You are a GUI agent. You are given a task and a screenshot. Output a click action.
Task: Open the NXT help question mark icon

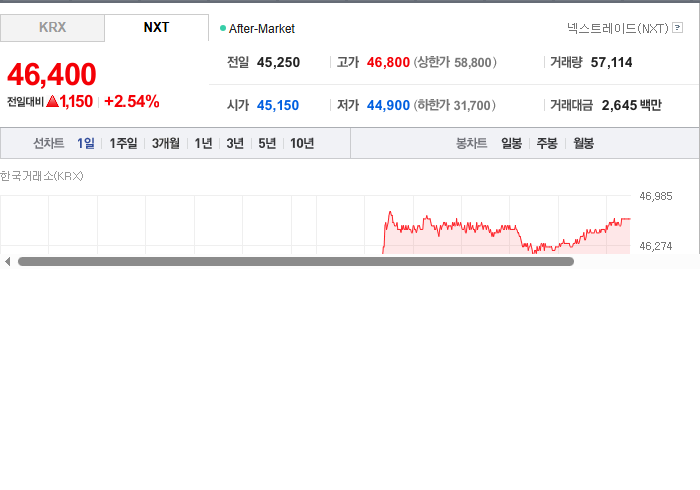coord(677,28)
